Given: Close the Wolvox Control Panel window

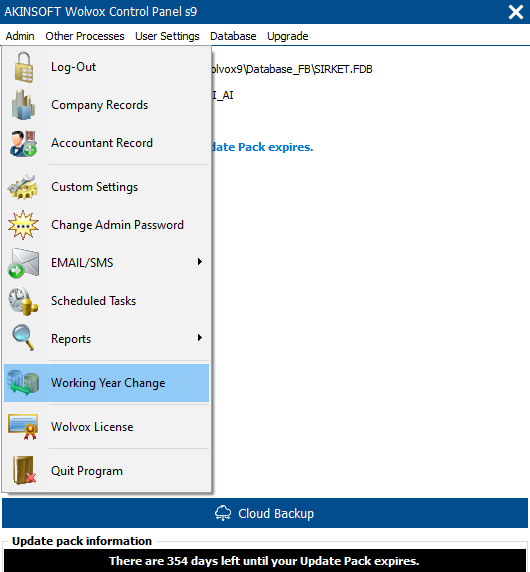Looking at the screenshot, I should click(516, 12).
